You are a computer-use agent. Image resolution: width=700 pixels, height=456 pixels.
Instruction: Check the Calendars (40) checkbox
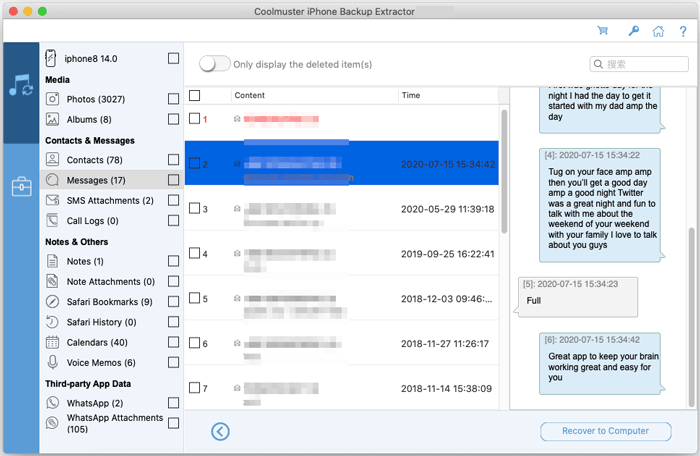click(173, 342)
